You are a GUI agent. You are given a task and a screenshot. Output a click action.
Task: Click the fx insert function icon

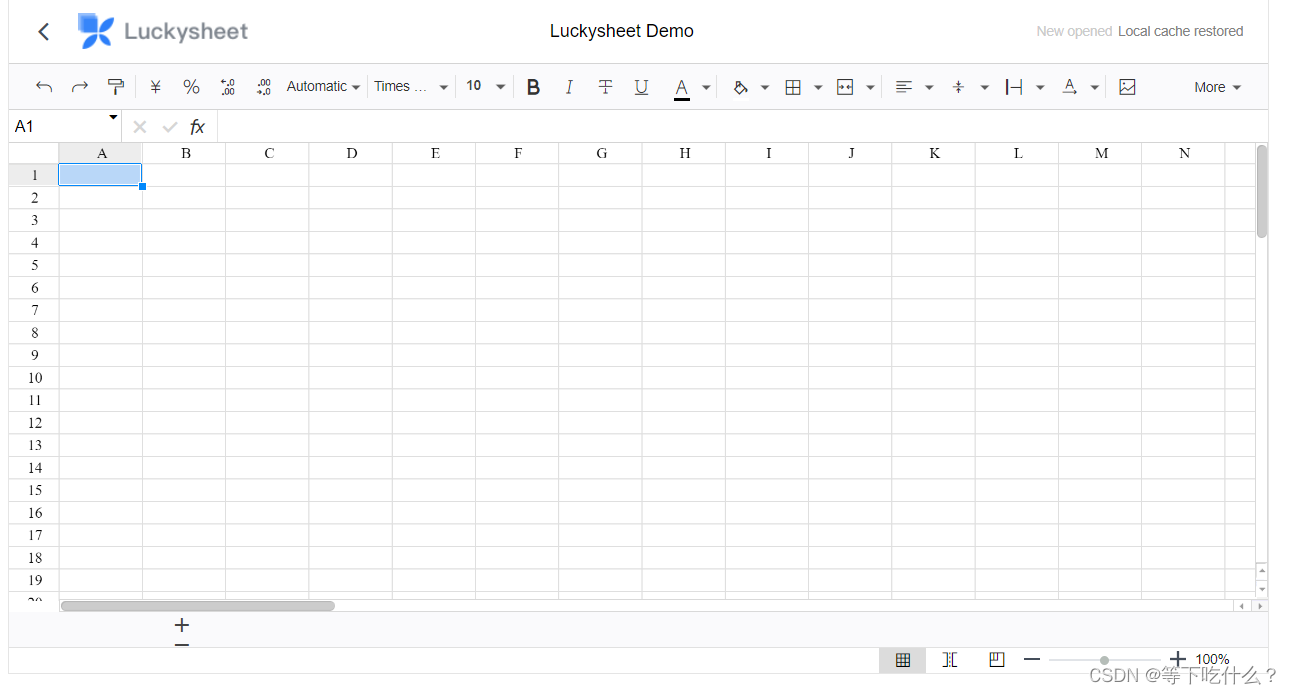pos(198,127)
